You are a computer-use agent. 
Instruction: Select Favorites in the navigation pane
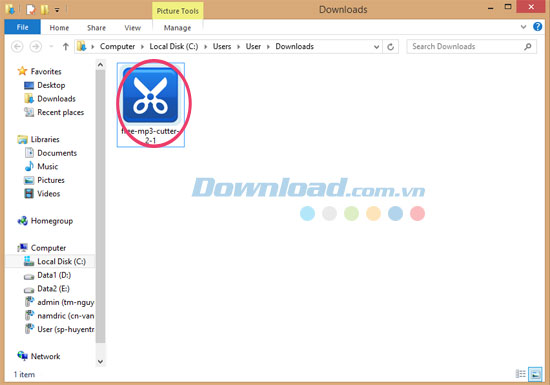click(46, 72)
